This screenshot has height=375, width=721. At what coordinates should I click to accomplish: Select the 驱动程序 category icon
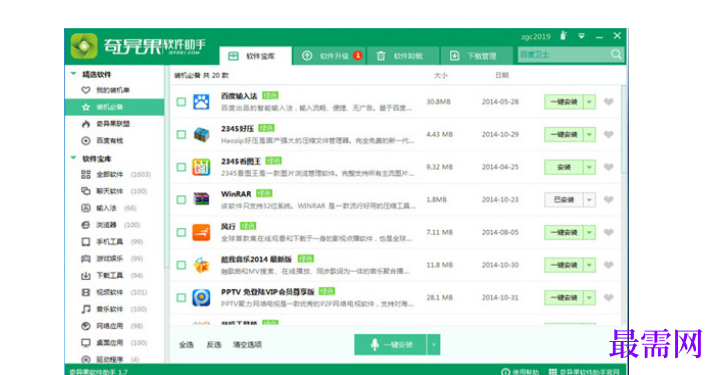pos(86,359)
